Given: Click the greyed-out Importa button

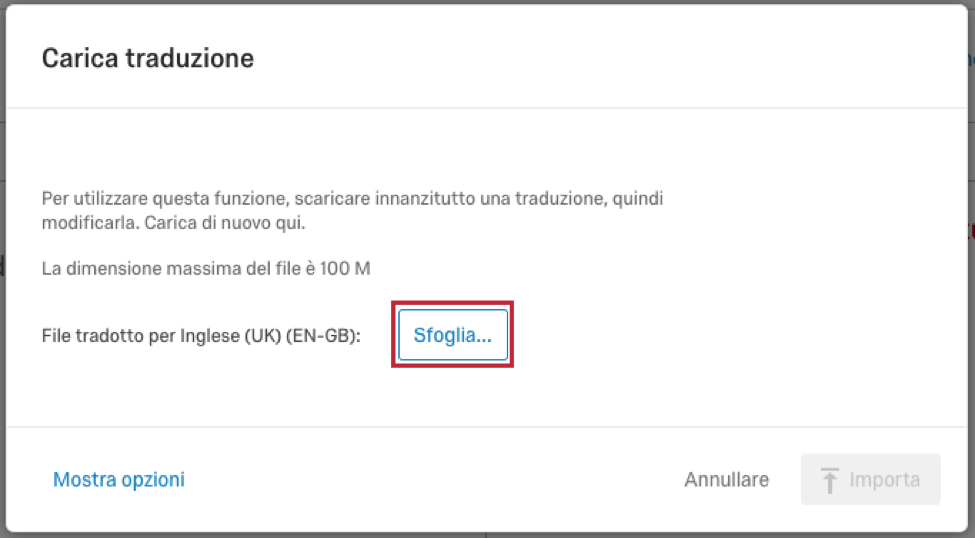Looking at the screenshot, I should pos(871,480).
